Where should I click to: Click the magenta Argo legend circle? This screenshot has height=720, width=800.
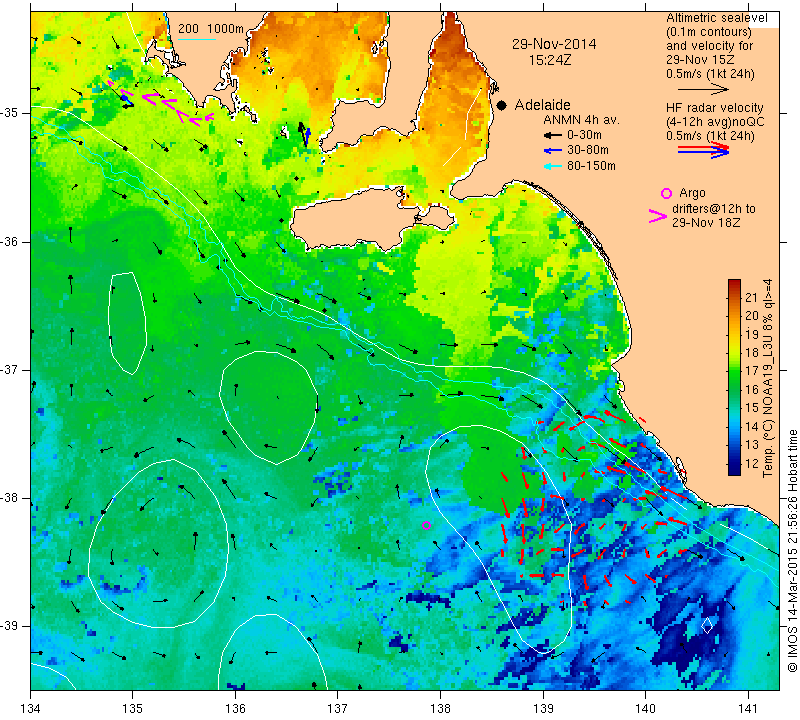[666, 193]
